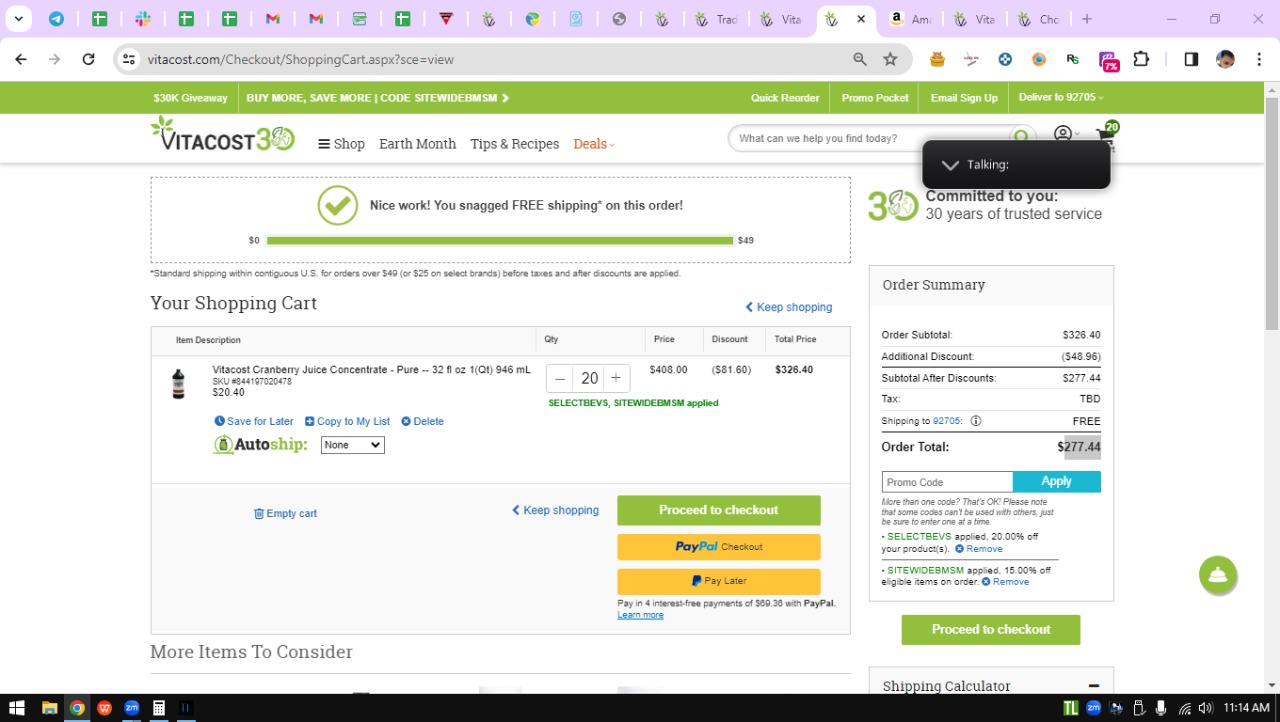Click the search magnifier button
The height and width of the screenshot is (722, 1280).
click(1021, 137)
